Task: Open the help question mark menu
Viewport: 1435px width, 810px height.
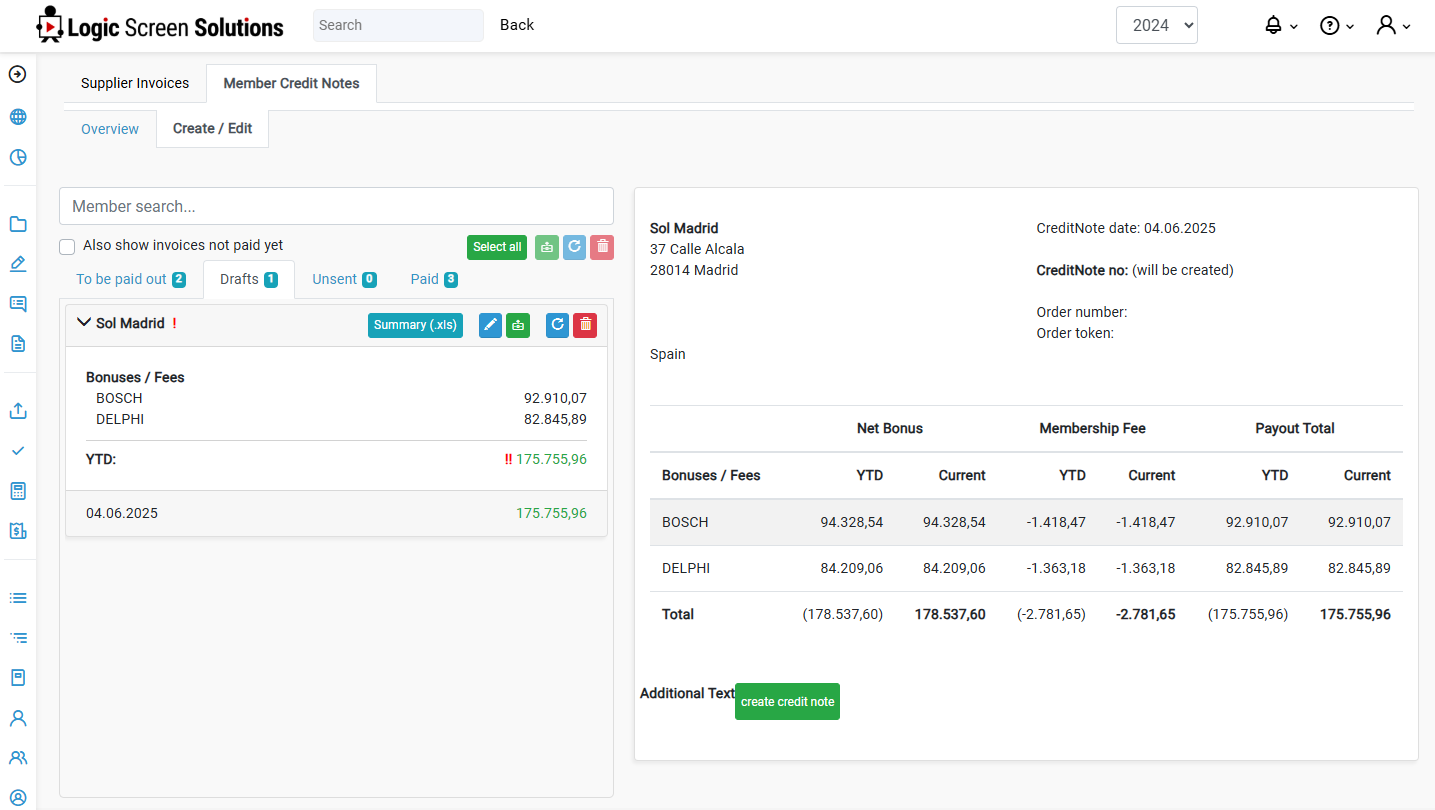Action: (x=1336, y=26)
